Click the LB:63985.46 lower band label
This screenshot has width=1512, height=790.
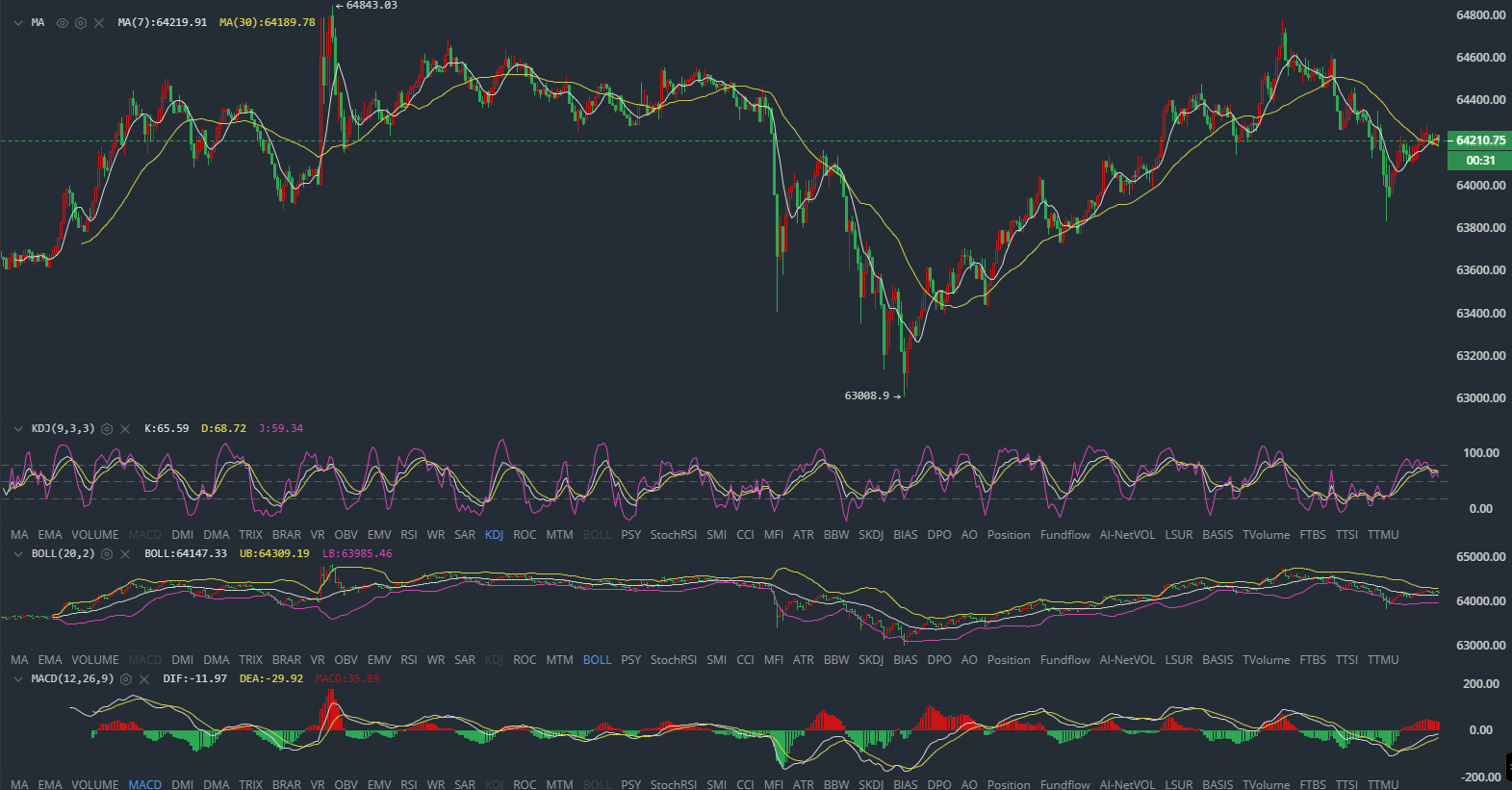click(357, 554)
